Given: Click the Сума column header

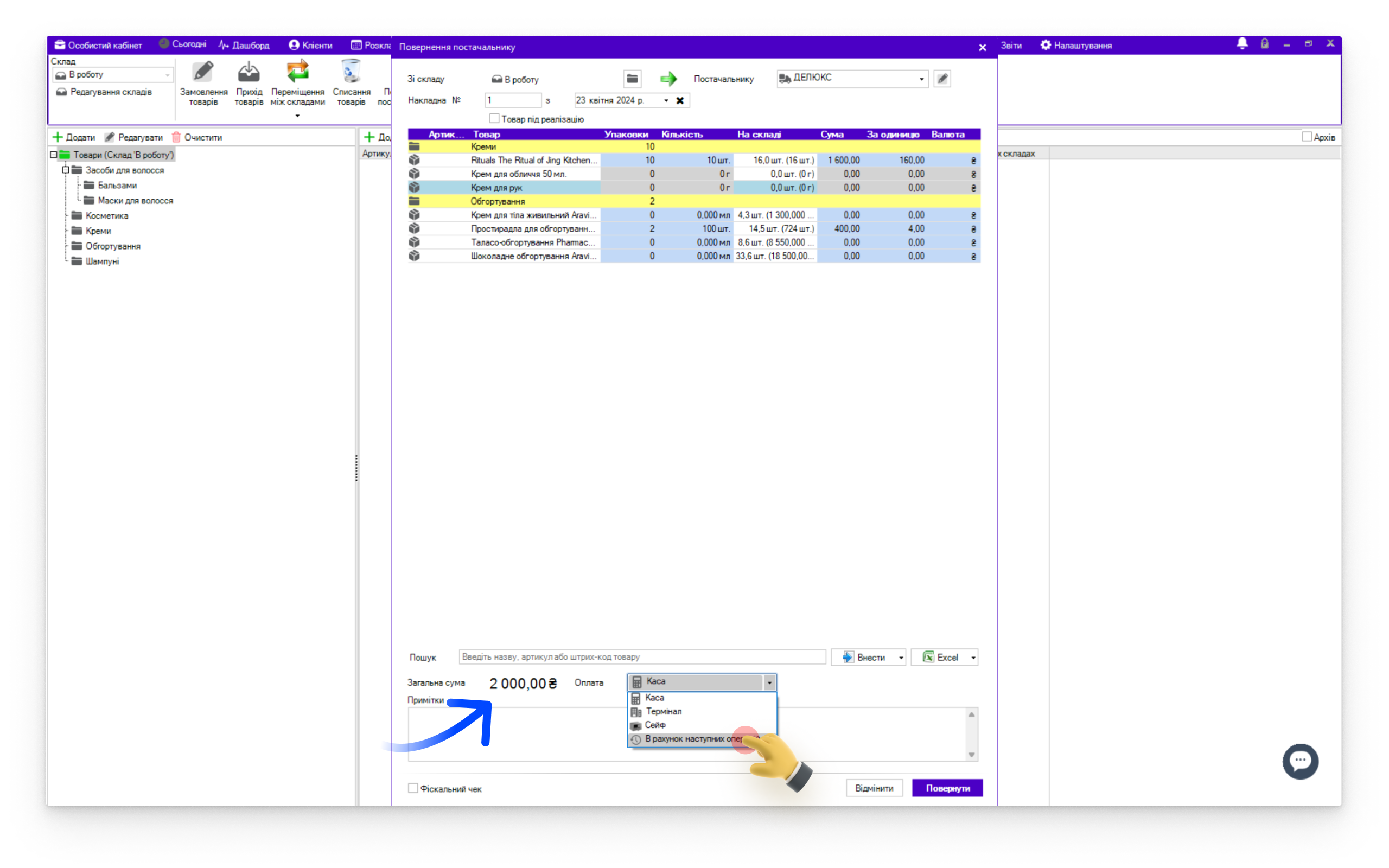Looking at the screenshot, I should click(832, 135).
